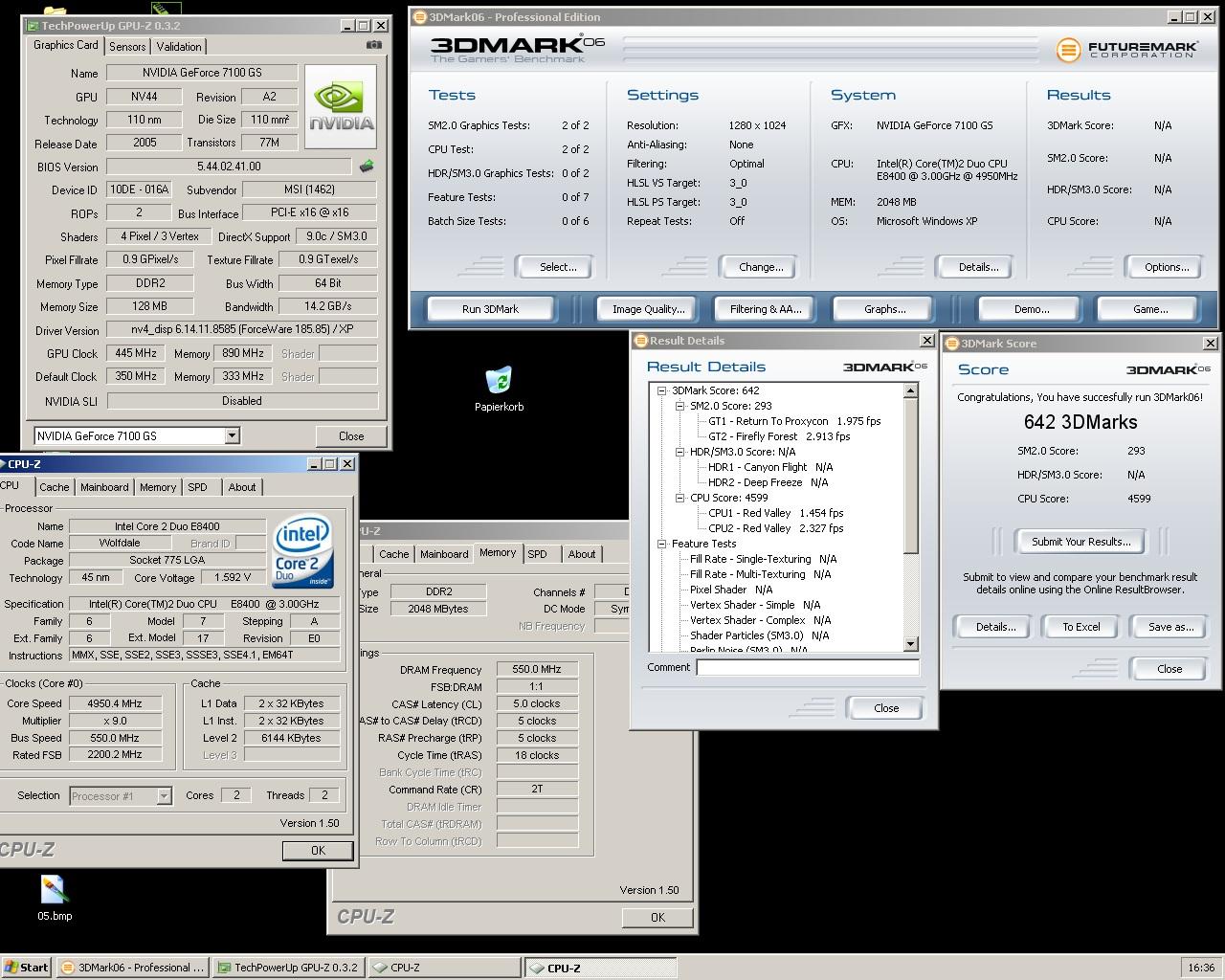Collapse CPU Score: 4599 node
Viewport: 1225px width, 980px height.
679,498
